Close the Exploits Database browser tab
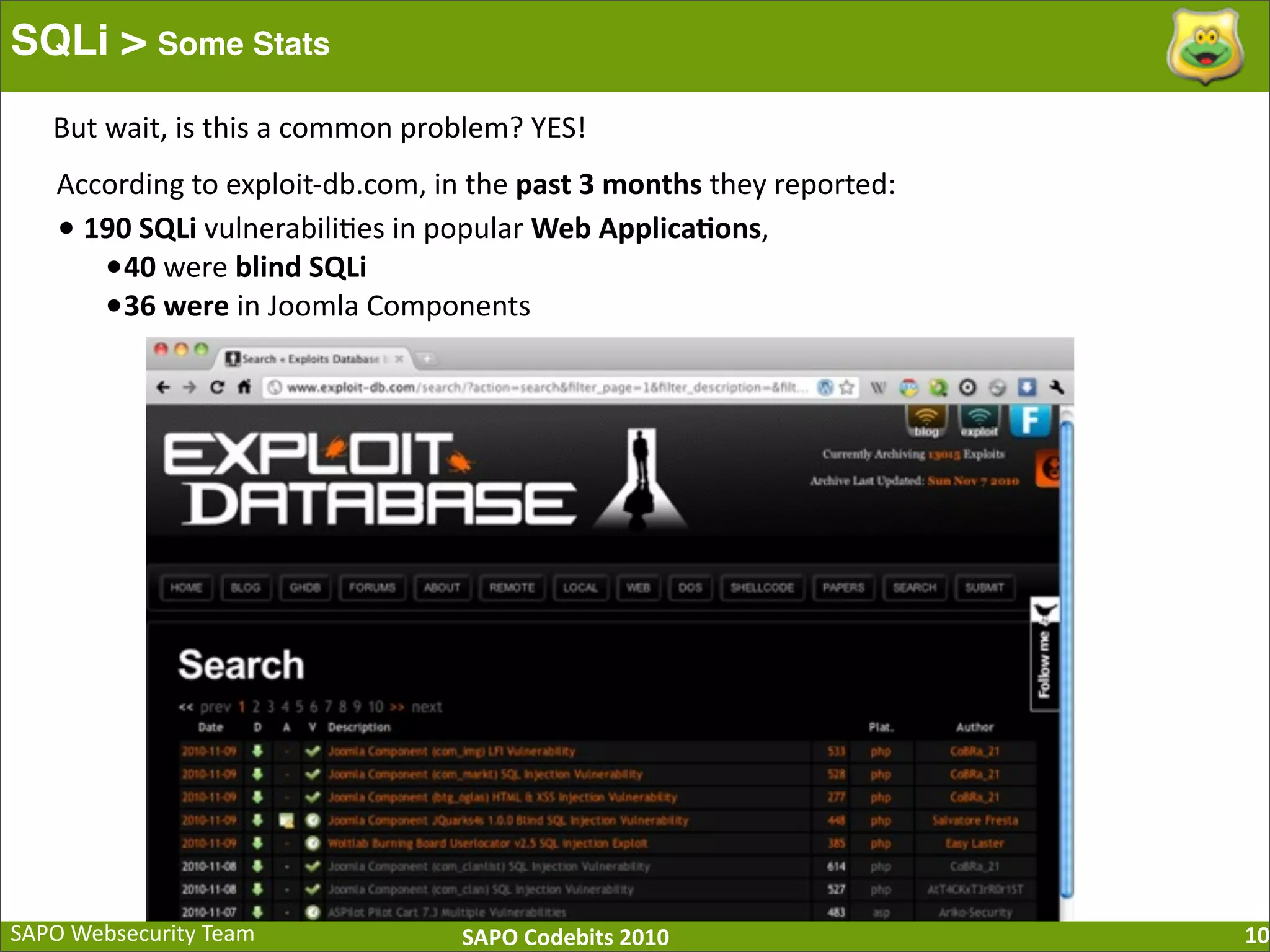1270x952 pixels. click(399, 359)
